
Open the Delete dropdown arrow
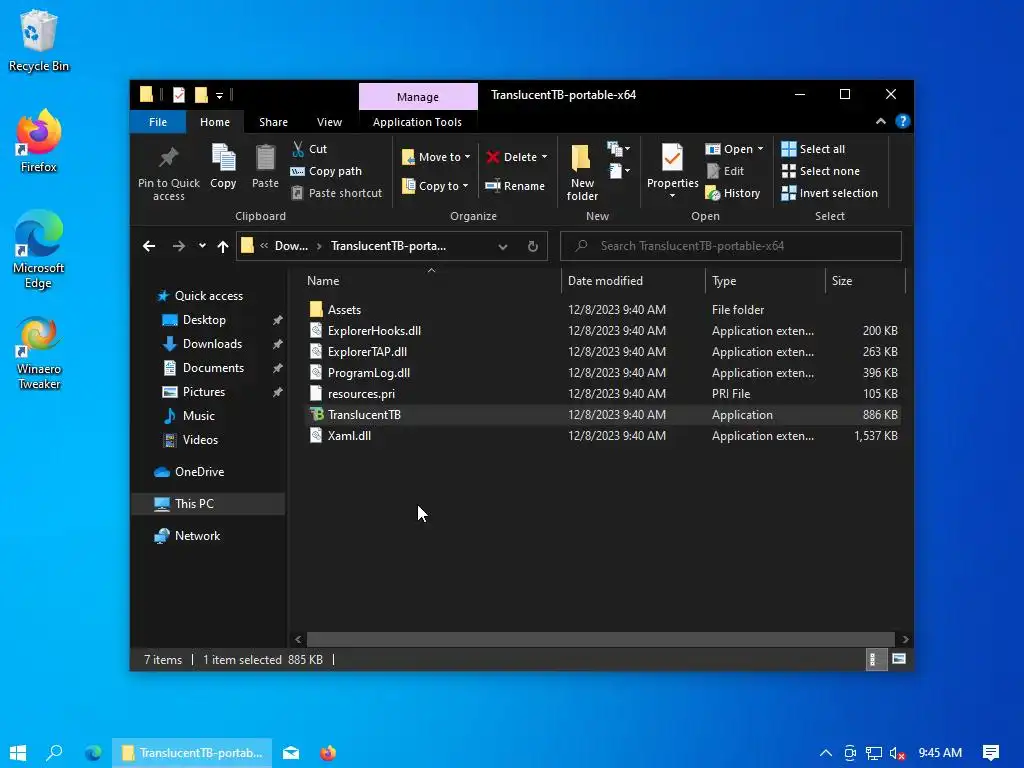point(545,157)
